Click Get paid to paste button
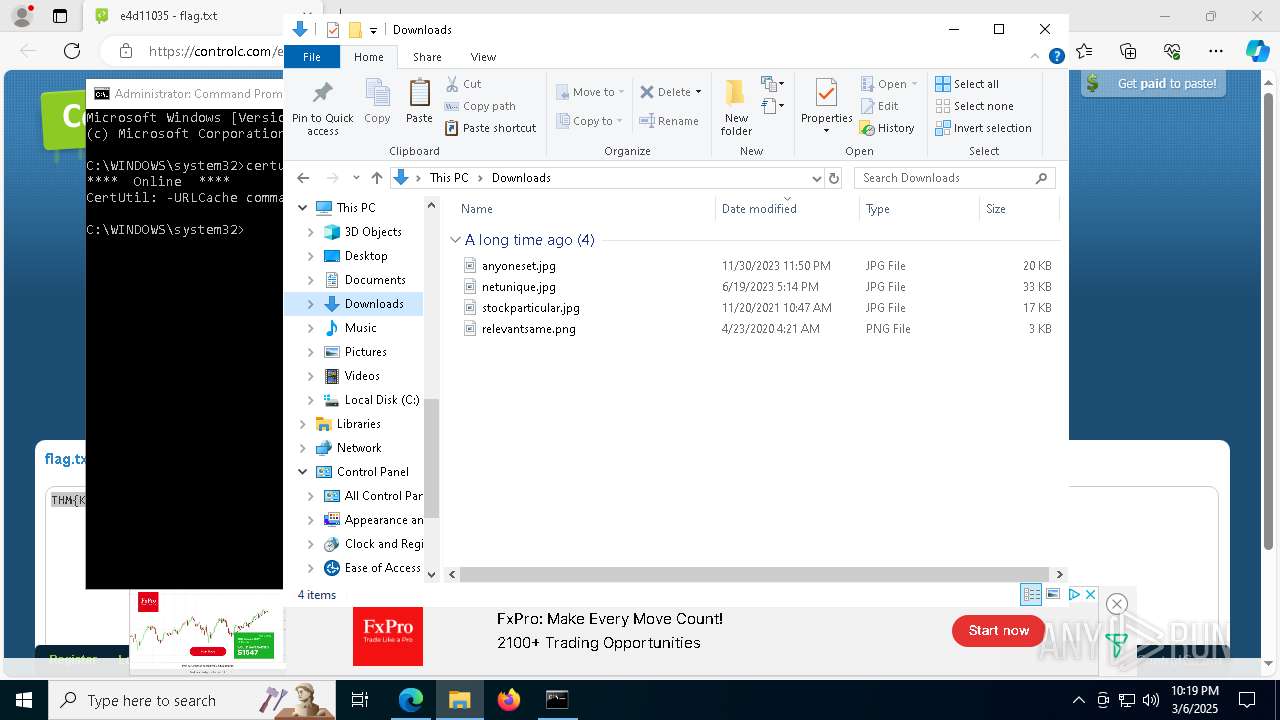The image size is (1280, 720). (x=1153, y=84)
